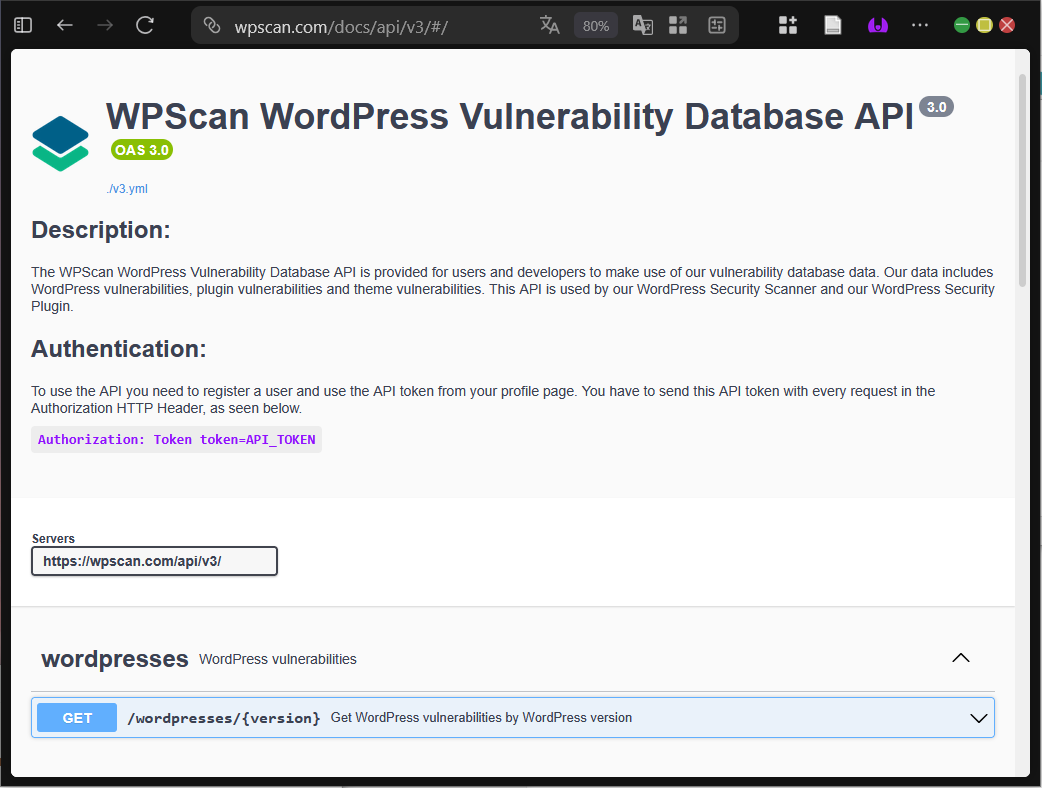The image size is (1042, 788).
Task: Toggle the browser sidebar panel icon
Action: click(x=22, y=24)
